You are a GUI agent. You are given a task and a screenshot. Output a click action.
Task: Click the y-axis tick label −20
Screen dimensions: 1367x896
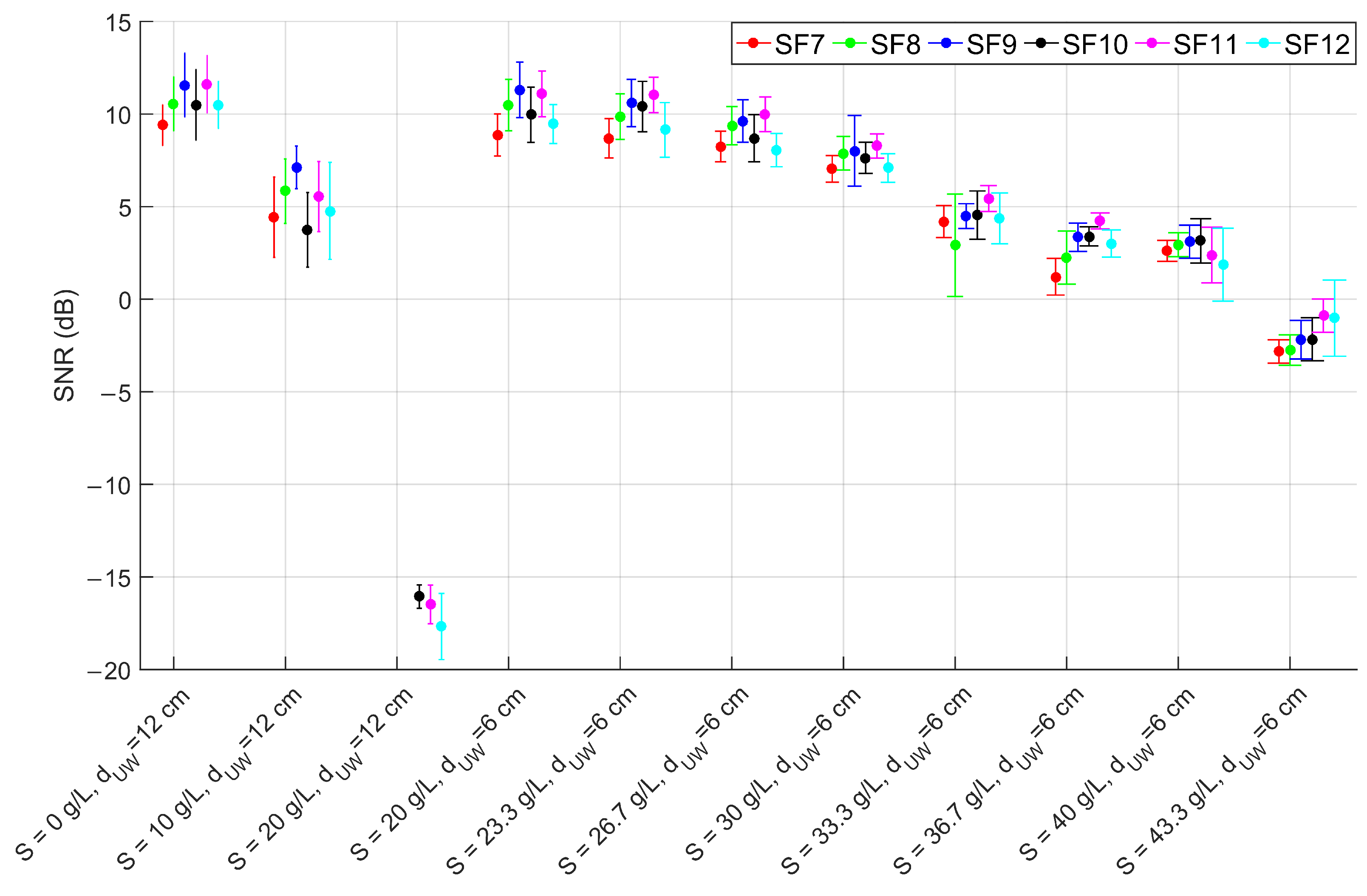pos(109,671)
